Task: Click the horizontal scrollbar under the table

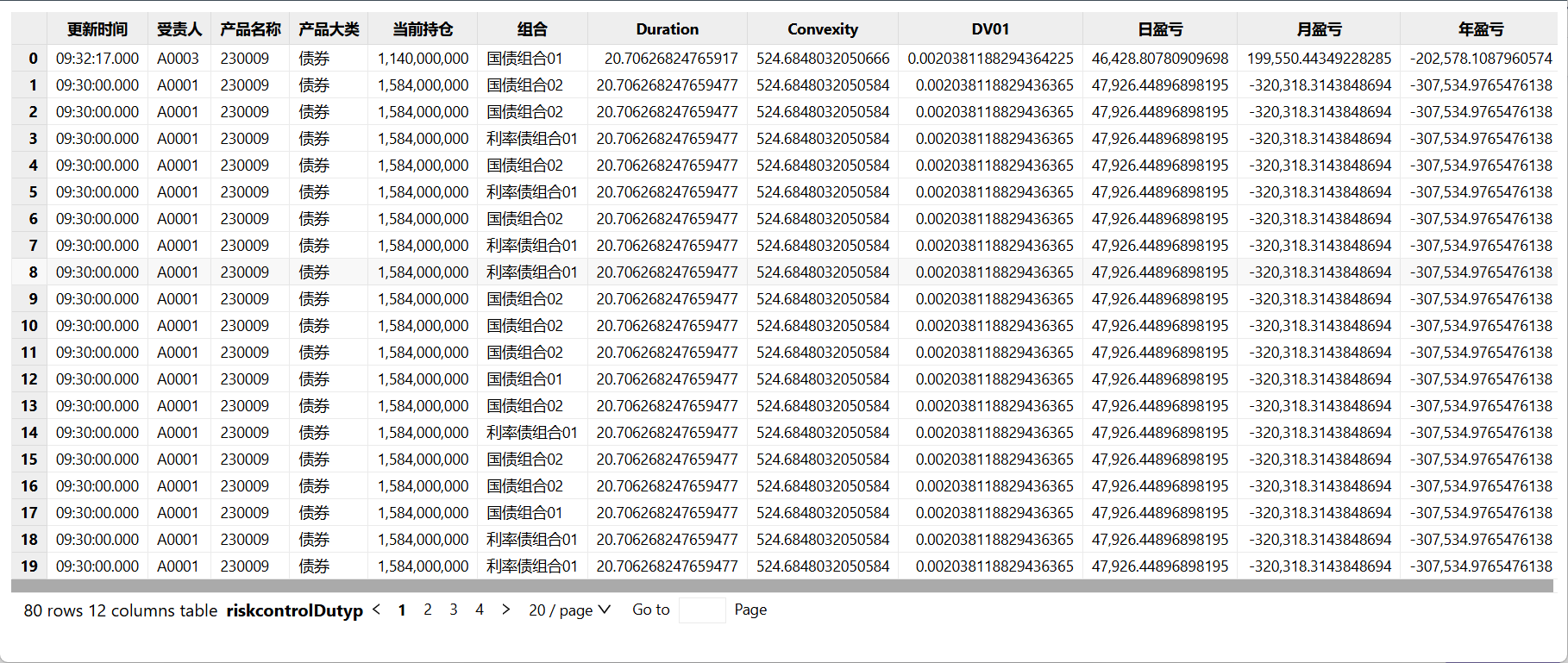Action: click(782, 586)
